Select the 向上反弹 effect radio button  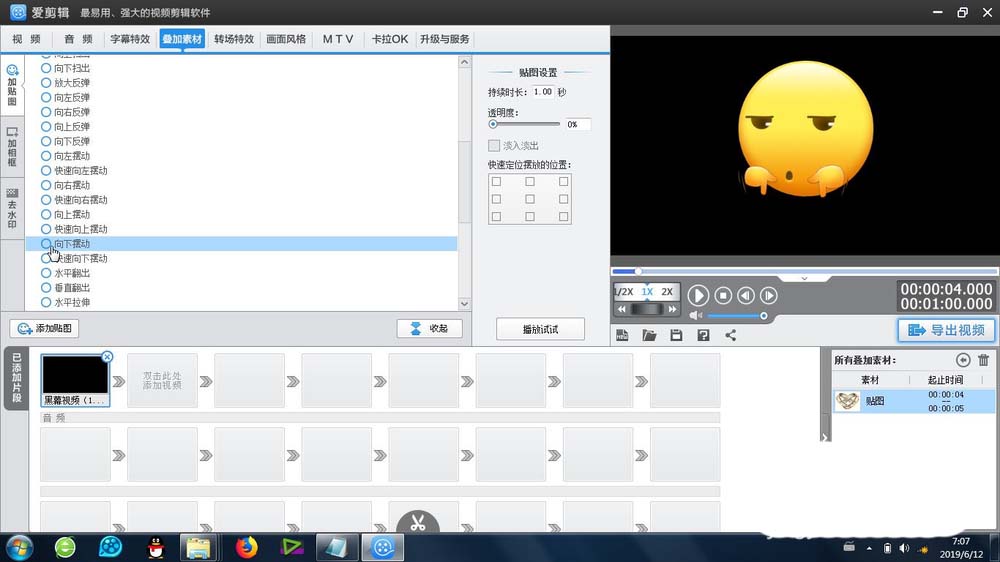pyautogui.click(x=46, y=126)
